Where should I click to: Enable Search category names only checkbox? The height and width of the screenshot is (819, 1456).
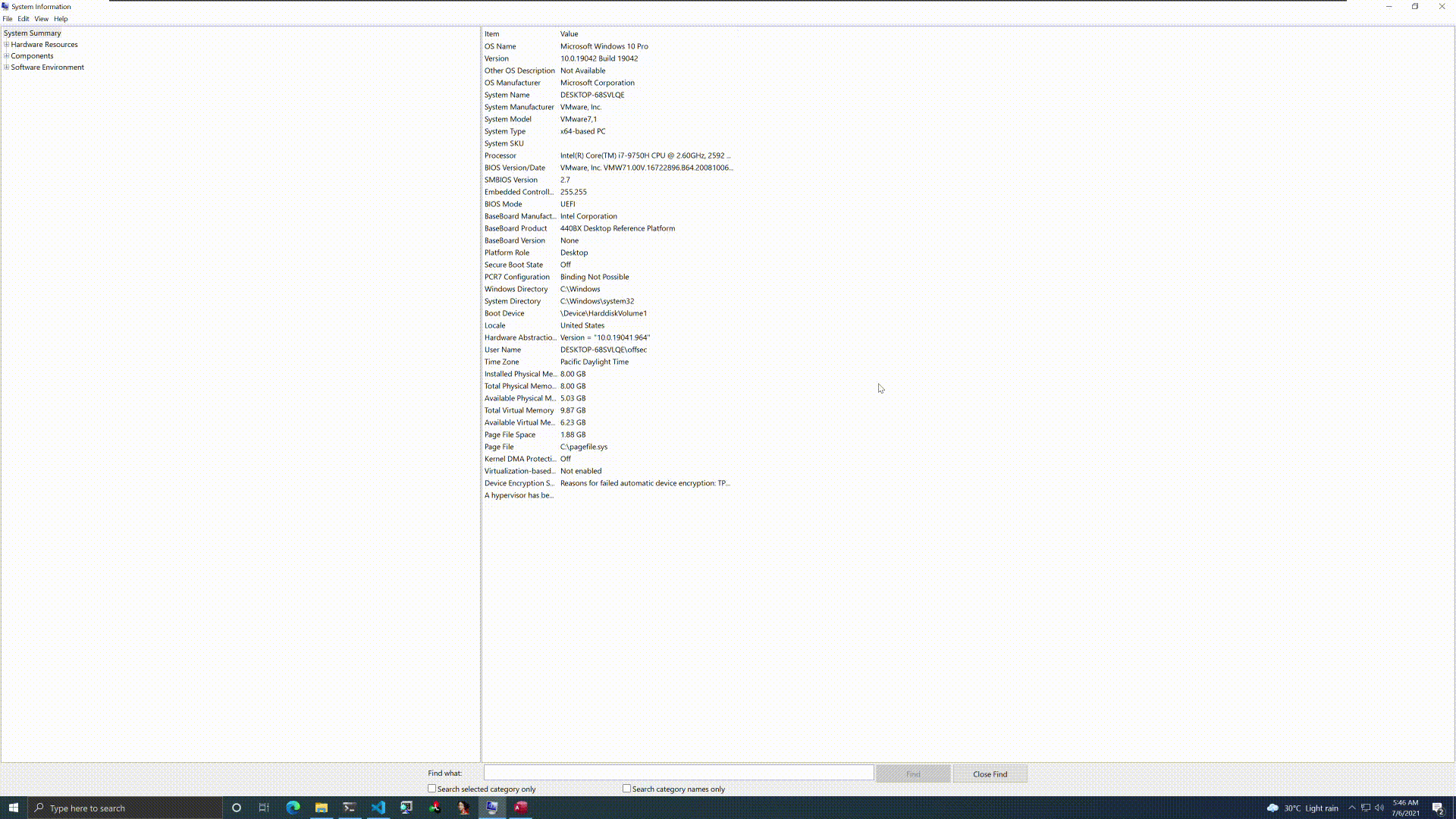tap(627, 789)
